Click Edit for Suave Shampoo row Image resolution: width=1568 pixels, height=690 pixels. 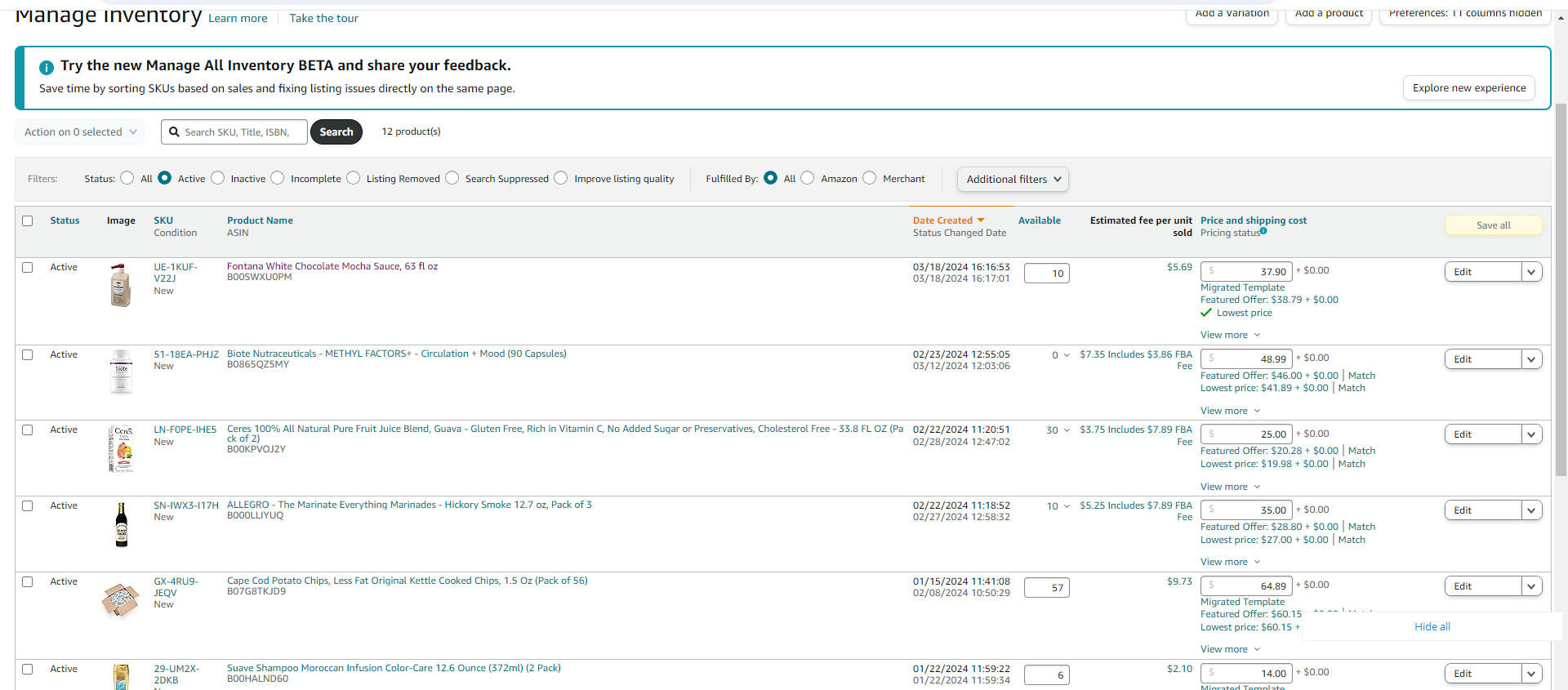(1483, 674)
